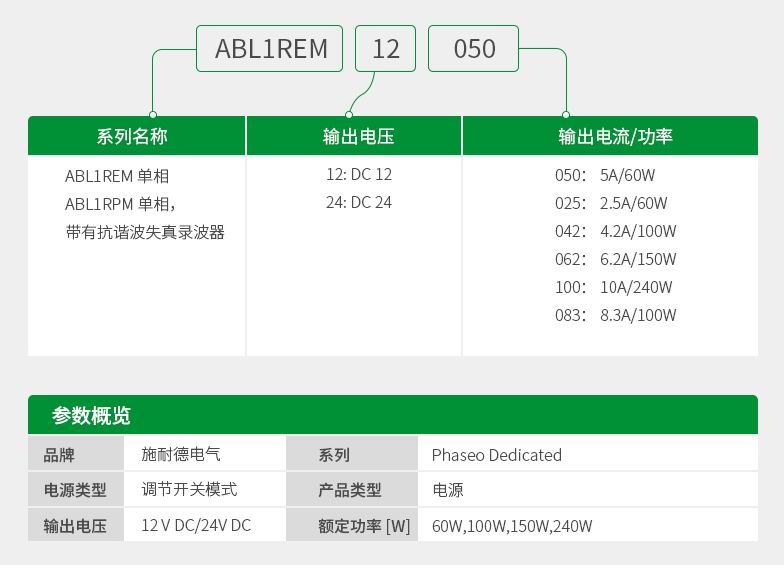Click the 100: 10A/240W row
The width and height of the screenshot is (784, 565).
614,288
